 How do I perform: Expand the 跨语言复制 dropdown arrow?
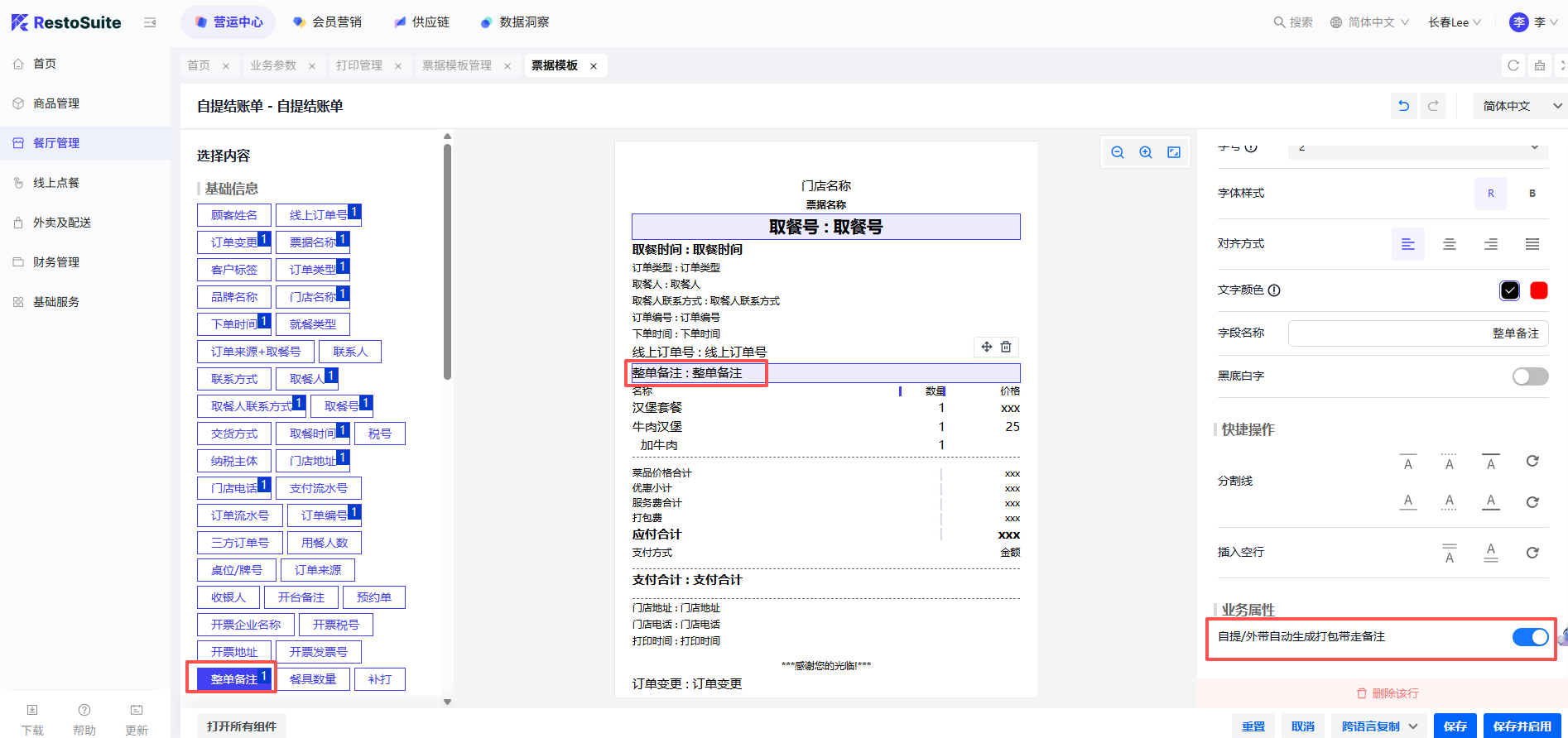coord(1413,726)
